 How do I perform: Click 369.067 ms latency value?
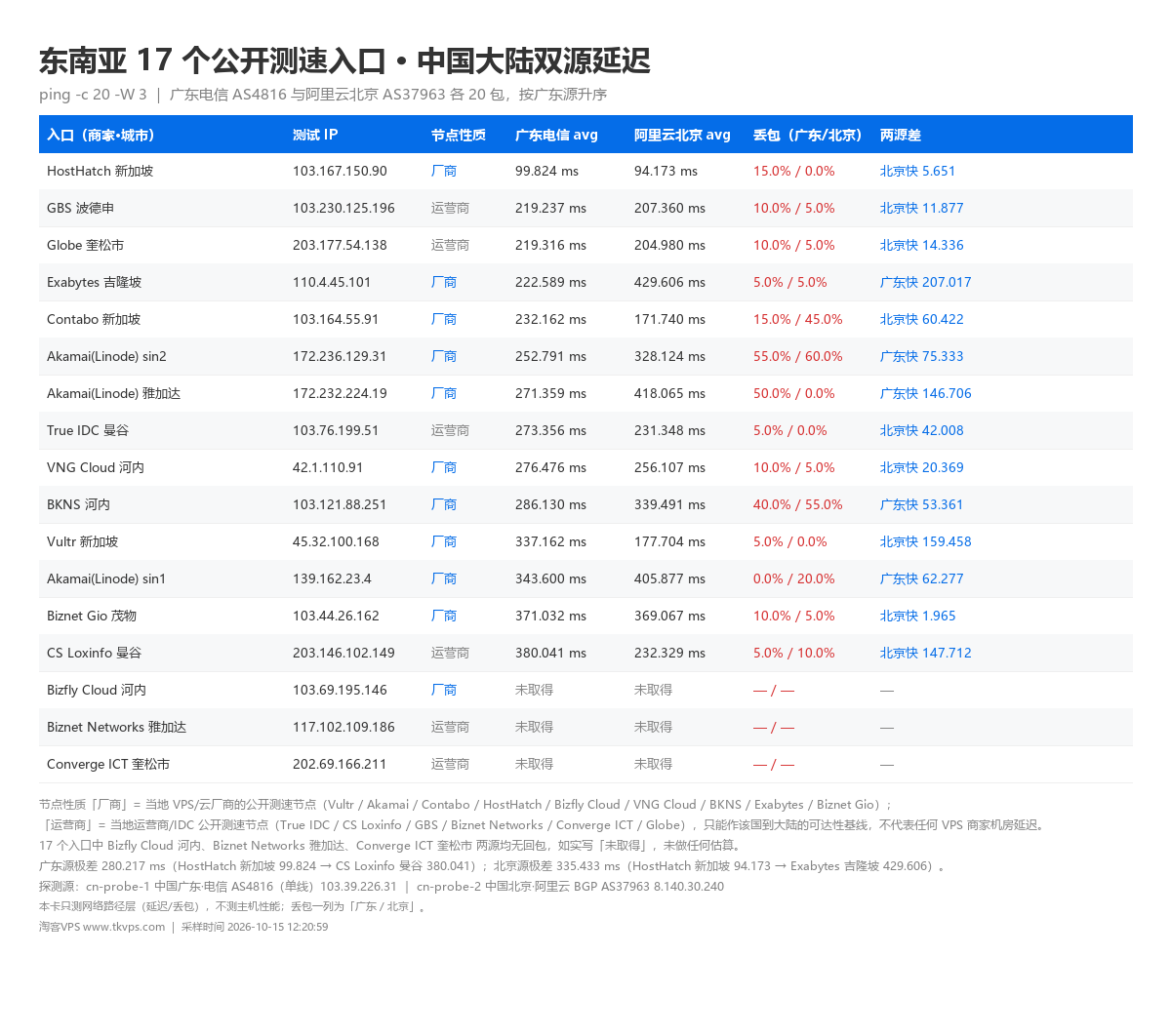click(x=669, y=616)
